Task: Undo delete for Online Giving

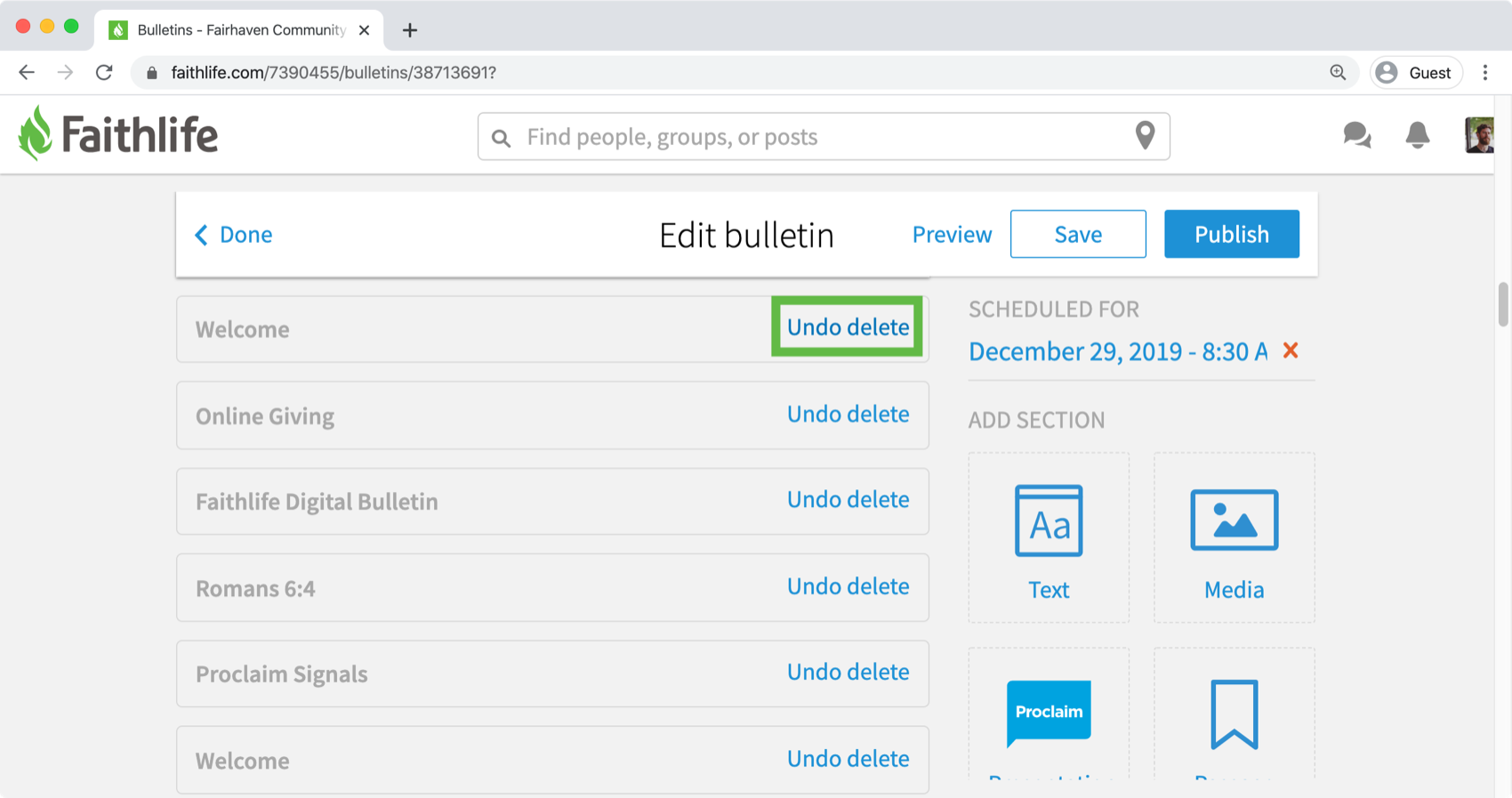Action: (x=848, y=415)
